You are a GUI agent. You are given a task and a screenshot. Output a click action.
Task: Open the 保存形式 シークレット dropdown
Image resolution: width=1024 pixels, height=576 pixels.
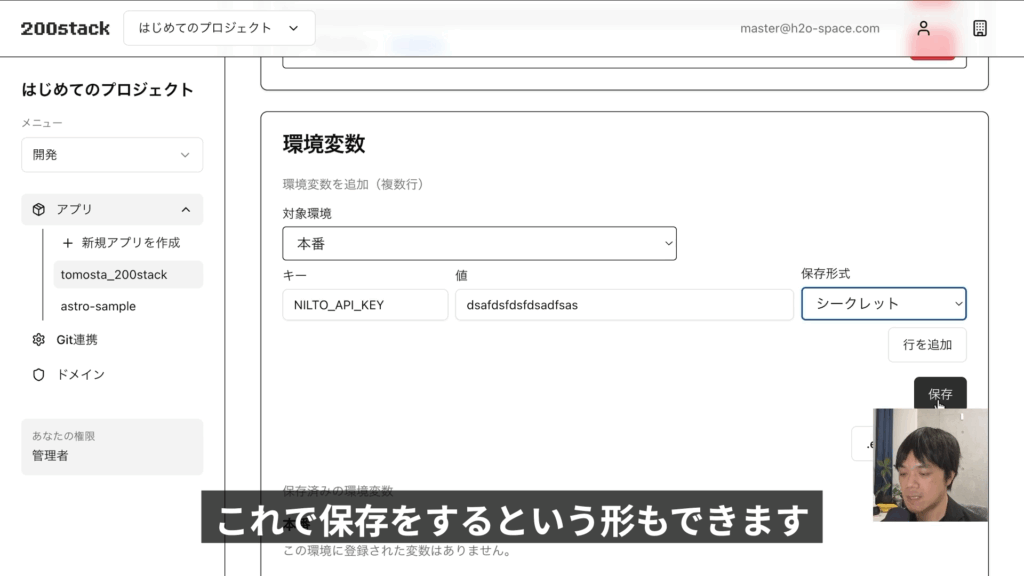(x=883, y=303)
